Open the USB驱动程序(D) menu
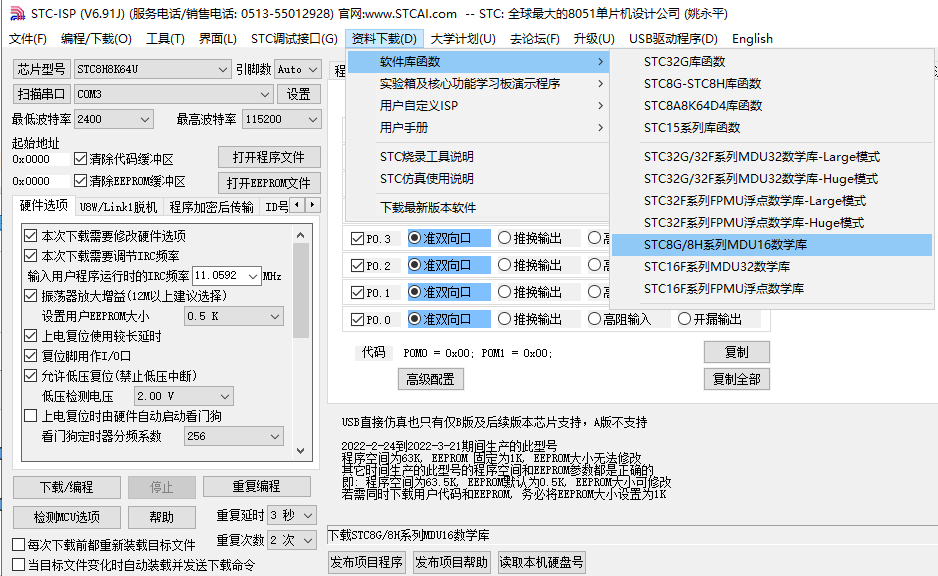Viewport: 938px width, 576px height. click(x=673, y=39)
